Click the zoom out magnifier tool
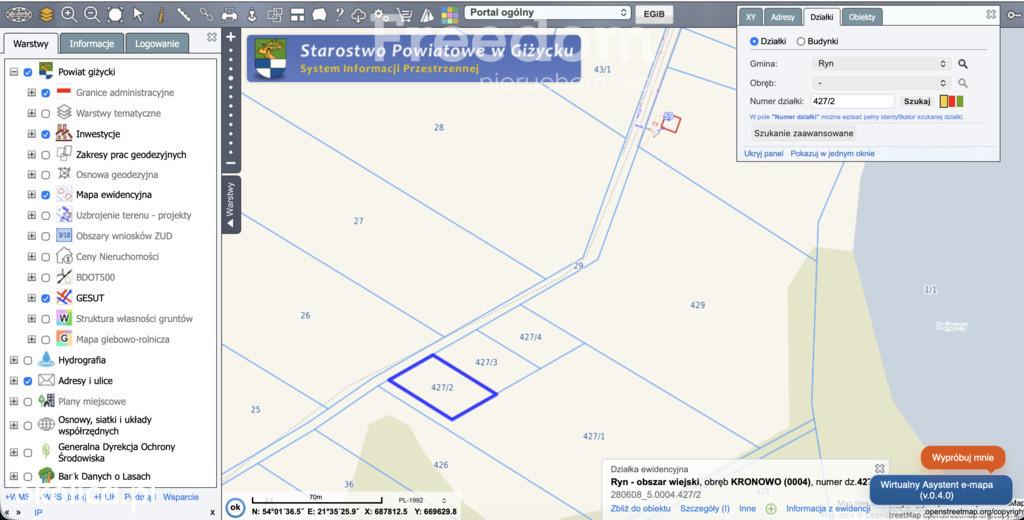Screen dimensions: 1024x520 tap(92, 14)
